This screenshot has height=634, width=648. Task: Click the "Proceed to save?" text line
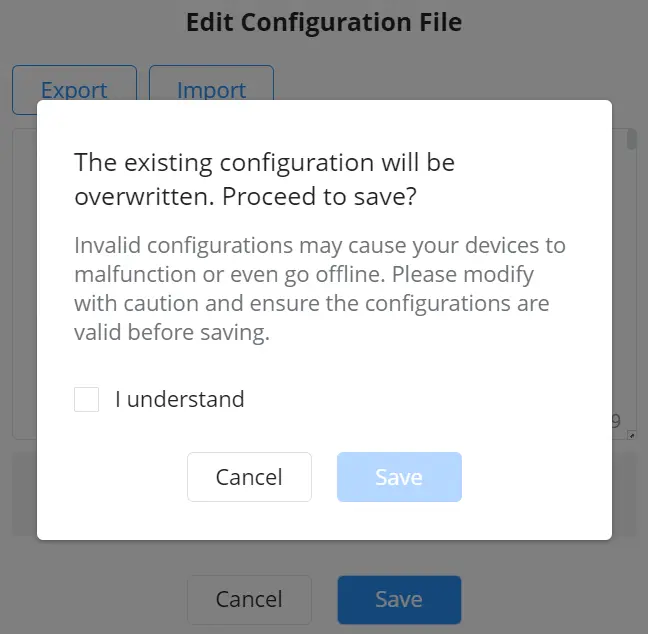319,196
